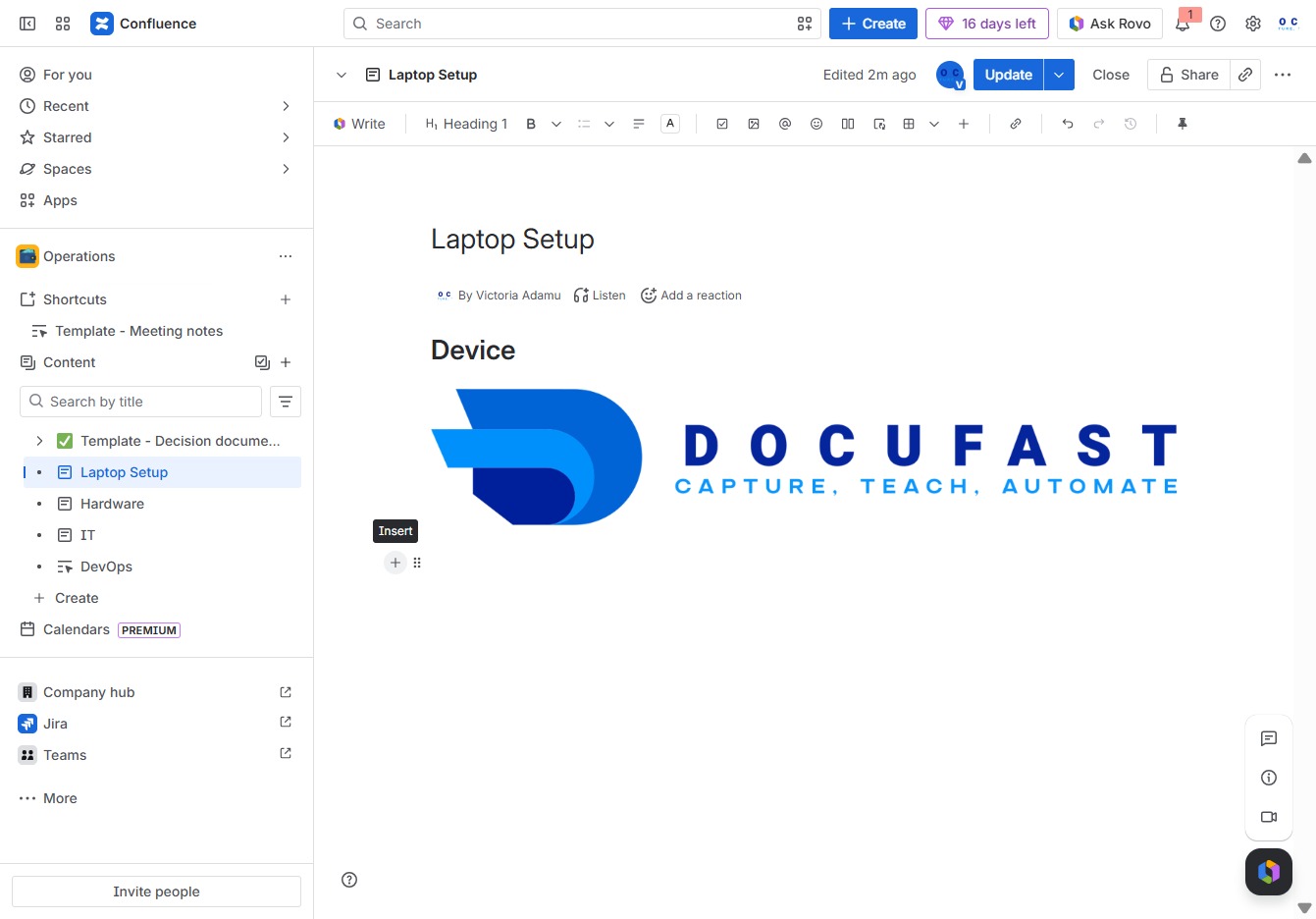Pin the editor toolbar
Image resolution: width=1316 pixels, height=919 pixels.
pyautogui.click(x=1183, y=124)
